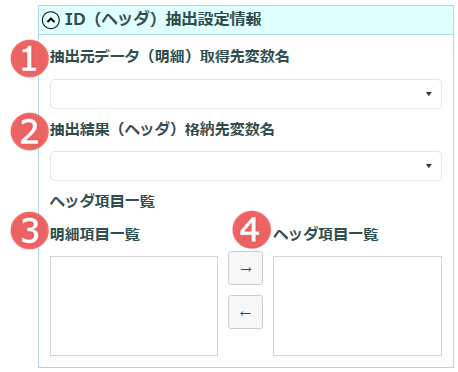This screenshot has width=458, height=372.
Task: Click the red number 2 badge
Action: tap(29, 131)
